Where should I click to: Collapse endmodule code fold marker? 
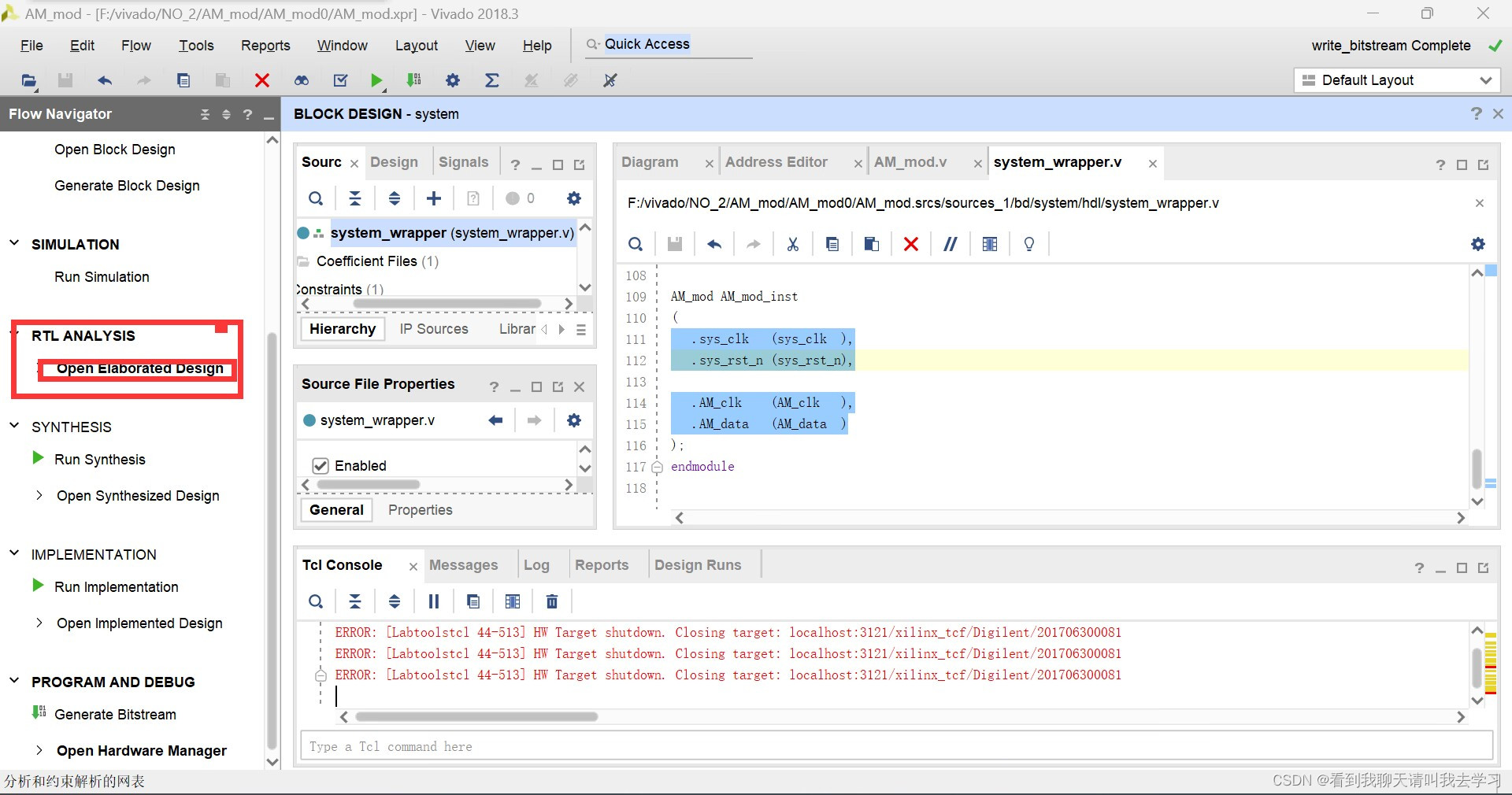[x=657, y=467]
